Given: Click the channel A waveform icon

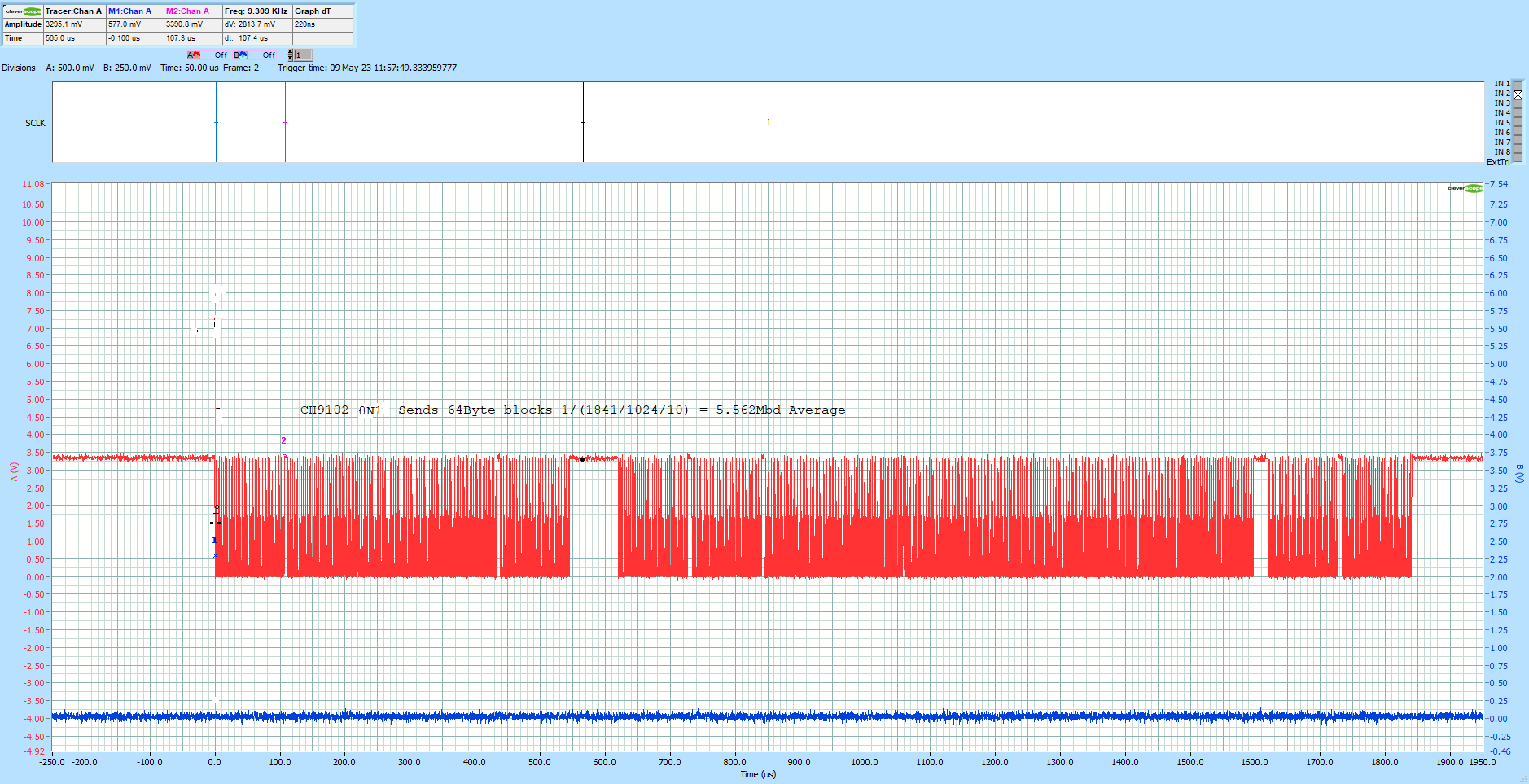Looking at the screenshot, I should click(194, 55).
